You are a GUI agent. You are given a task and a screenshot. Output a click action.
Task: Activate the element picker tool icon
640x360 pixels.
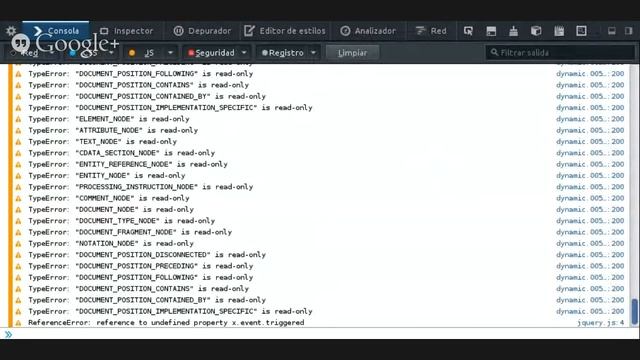[468, 31]
